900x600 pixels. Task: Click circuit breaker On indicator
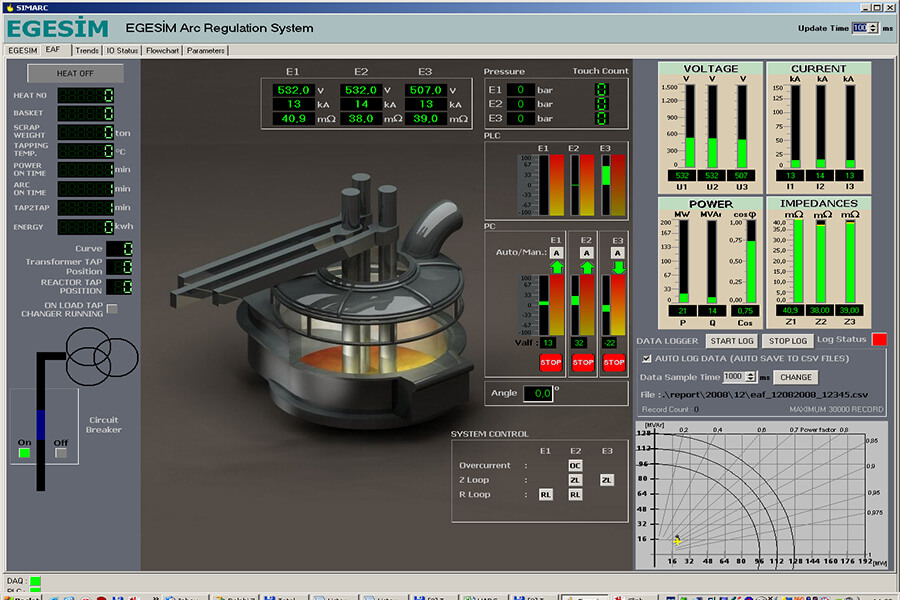(x=24, y=453)
